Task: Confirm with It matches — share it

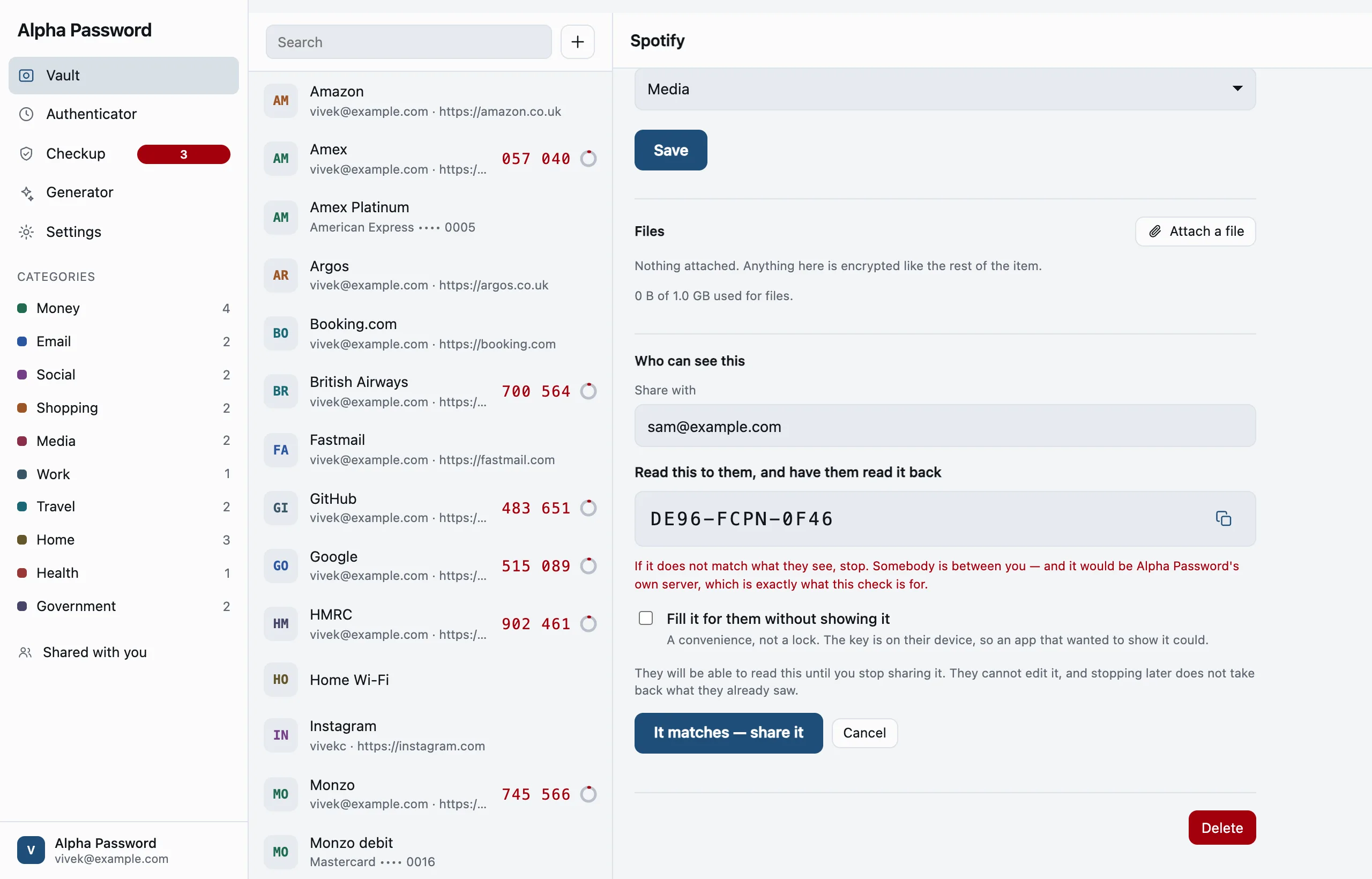Action: (x=728, y=733)
